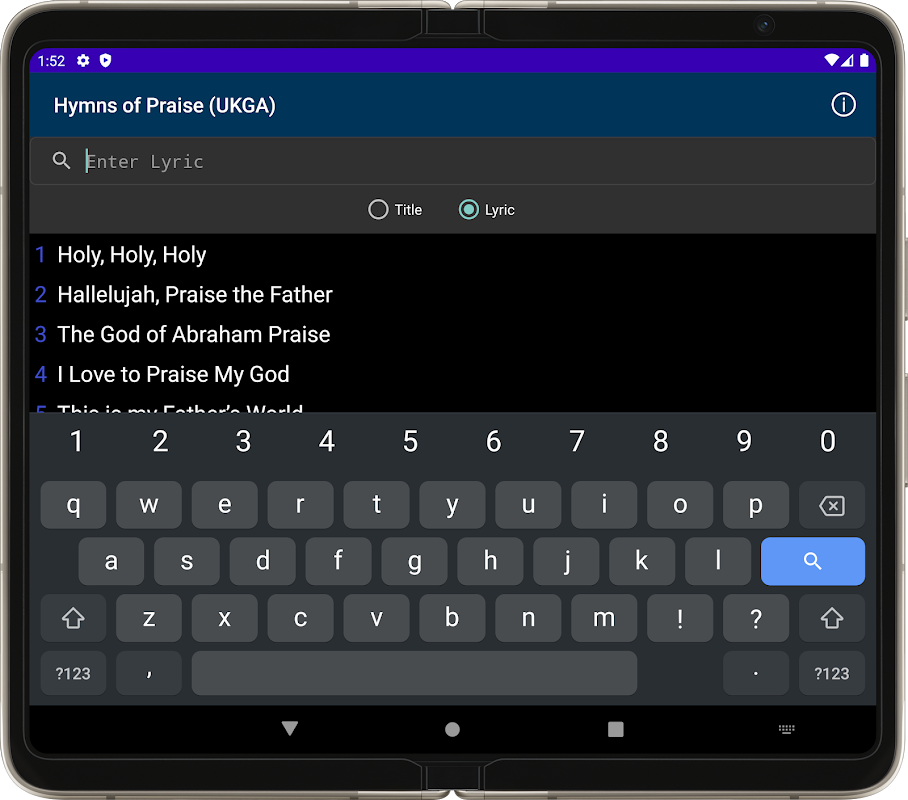The height and width of the screenshot is (800, 908).
Task: Tap the letter c key
Action: coord(301,618)
